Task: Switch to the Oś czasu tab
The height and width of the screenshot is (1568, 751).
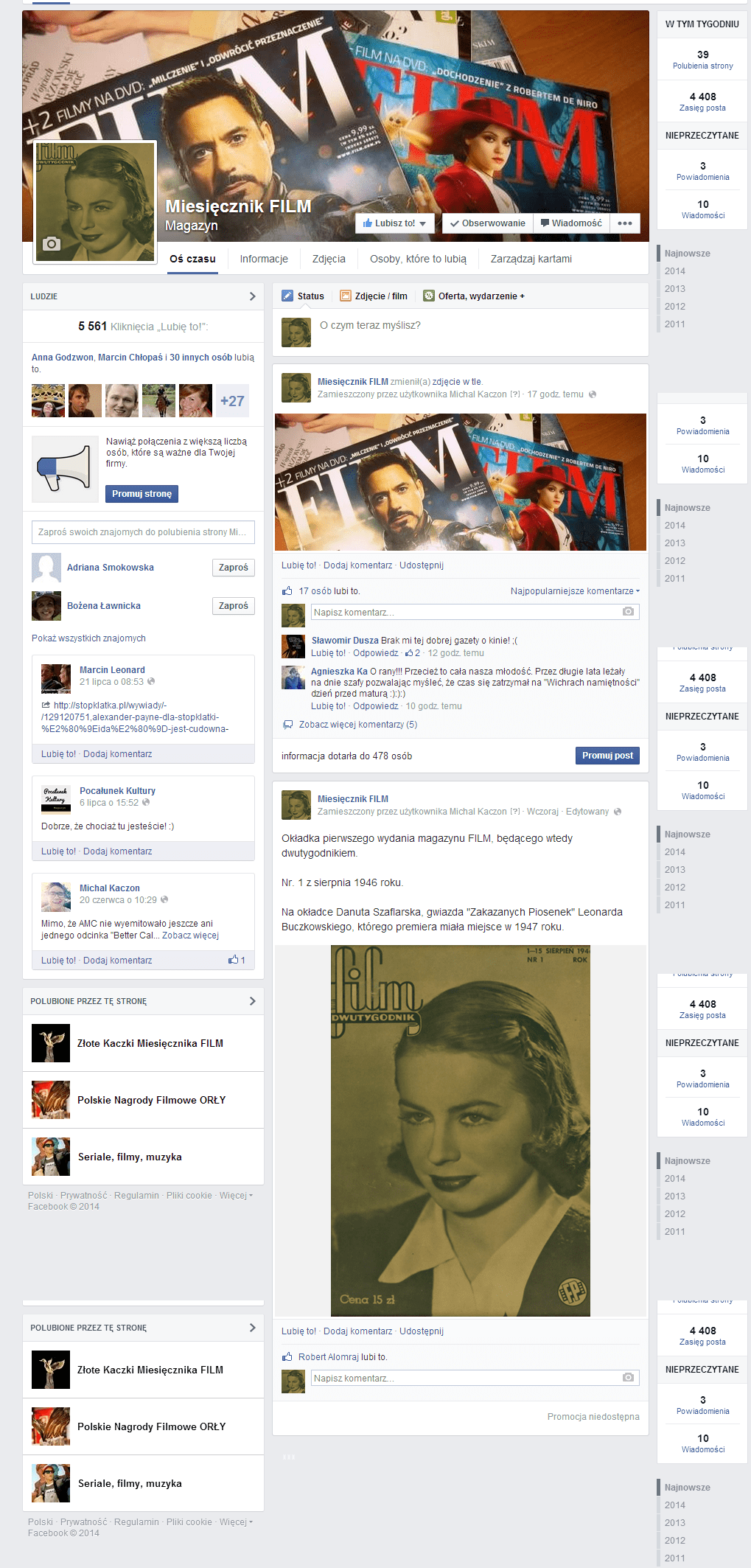Action: [x=192, y=259]
